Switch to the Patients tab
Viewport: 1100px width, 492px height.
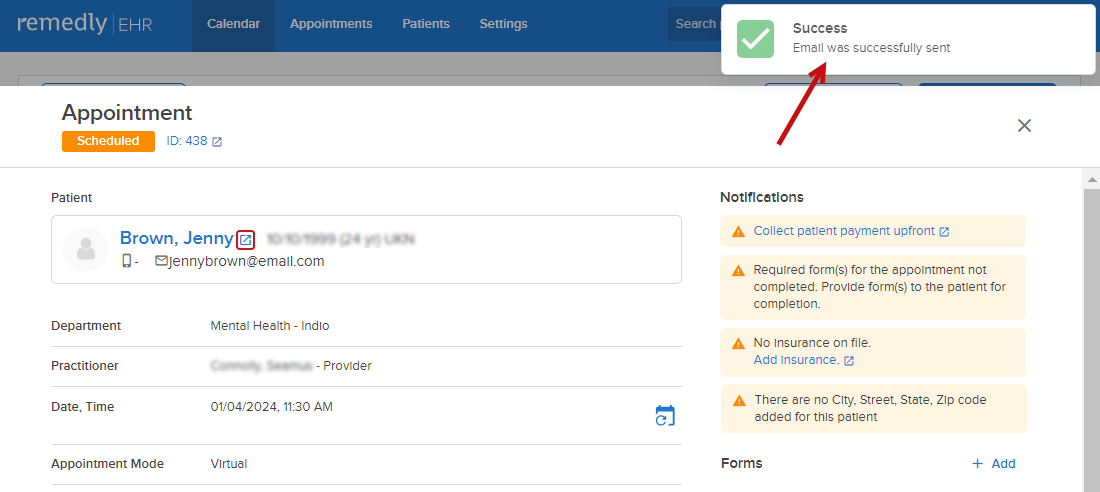coord(426,24)
